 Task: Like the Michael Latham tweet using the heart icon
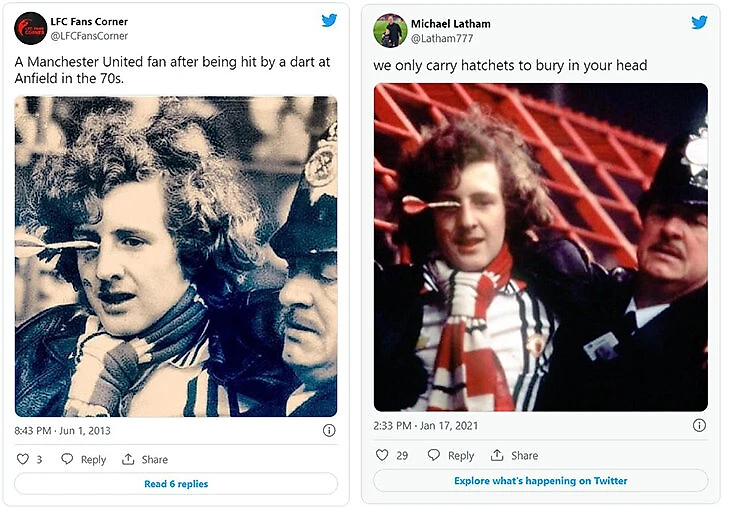point(382,455)
